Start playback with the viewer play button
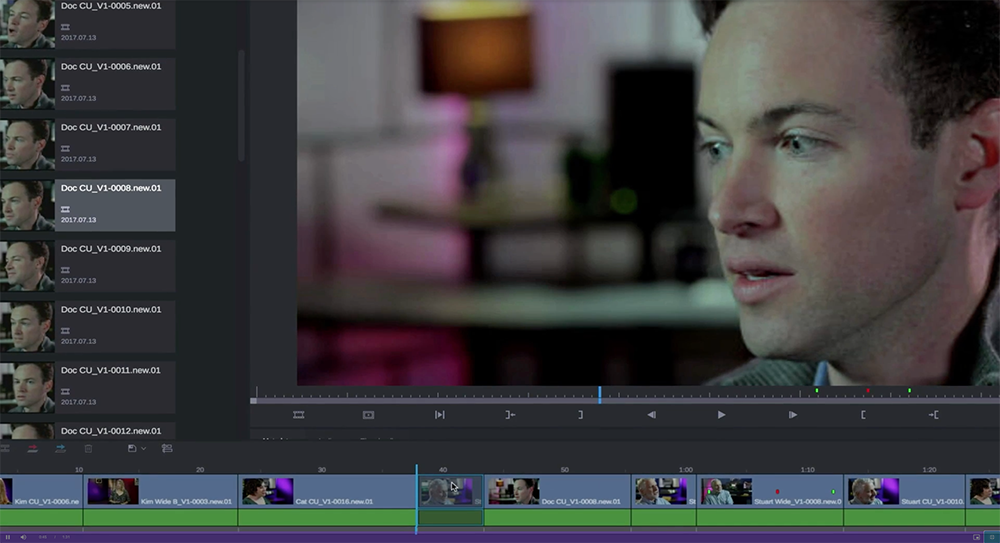The height and width of the screenshot is (543, 1000). tap(721, 415)
